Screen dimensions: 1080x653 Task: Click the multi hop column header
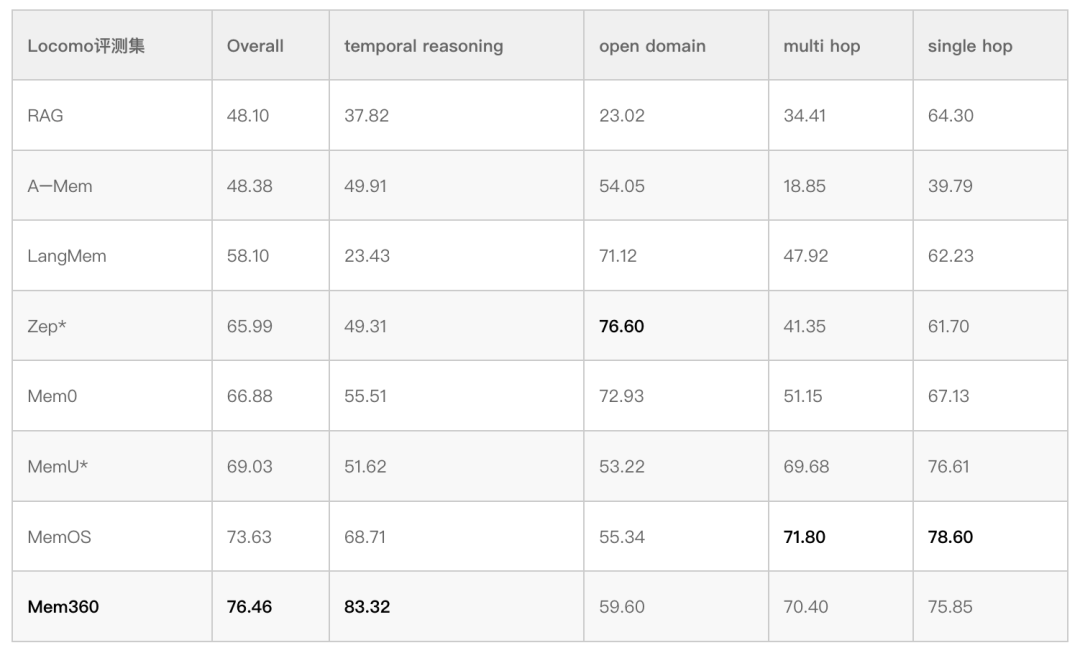pyautogui.click(x=821, y=46)
